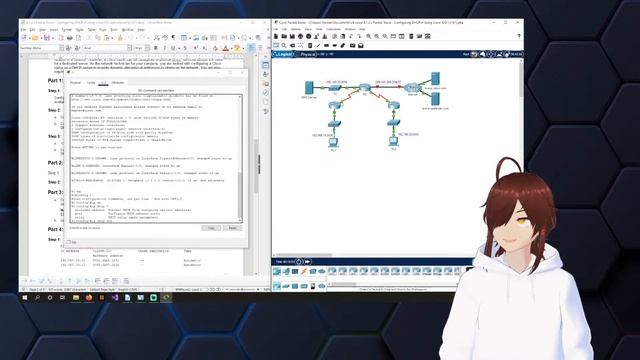This screenshot has height=360, width=640.
Task: Toggle Align Left in the Writer formatting bar
Action: [x=251, y=48]
